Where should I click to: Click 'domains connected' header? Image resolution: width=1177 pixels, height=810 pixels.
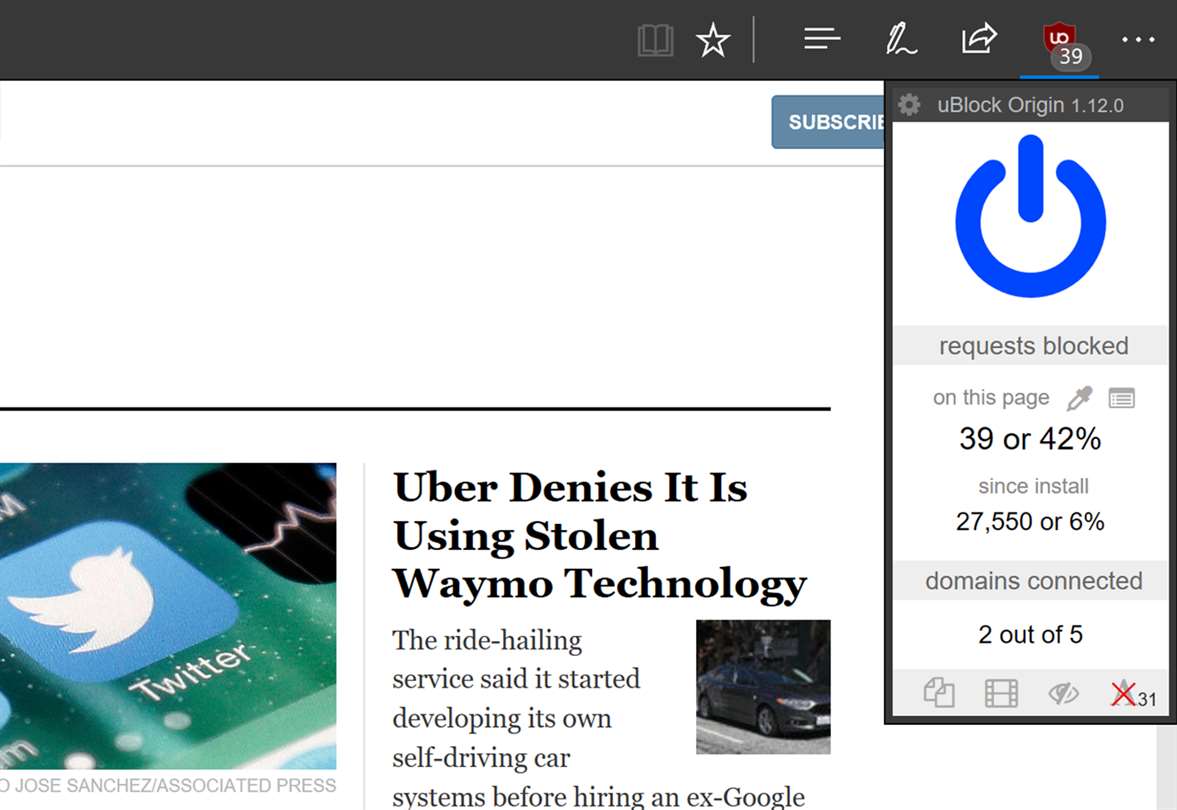[x=1033, y=581]
